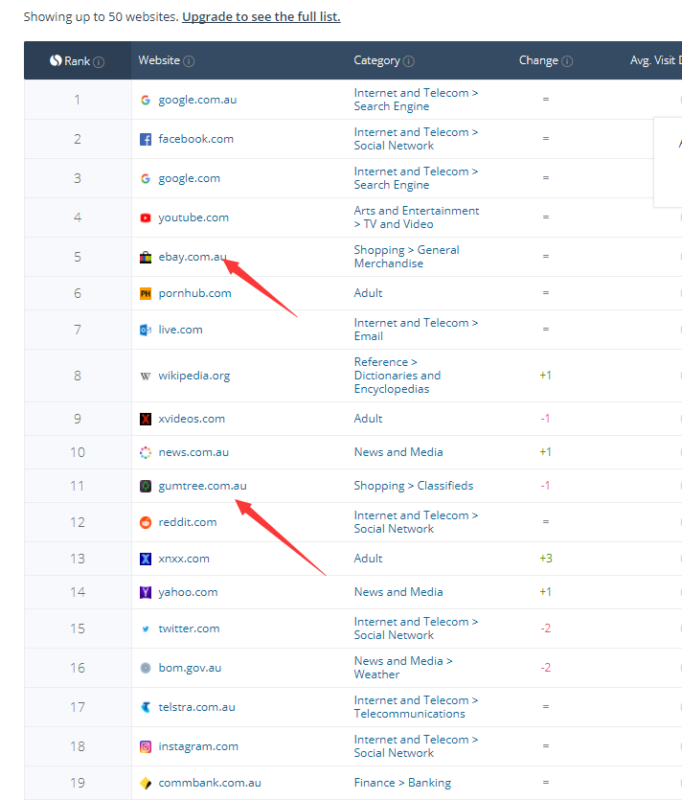Click the news.com.au favicon
The width and height of the screenshot is (682, 800).
pyautogui.click(x=145, y=453)
